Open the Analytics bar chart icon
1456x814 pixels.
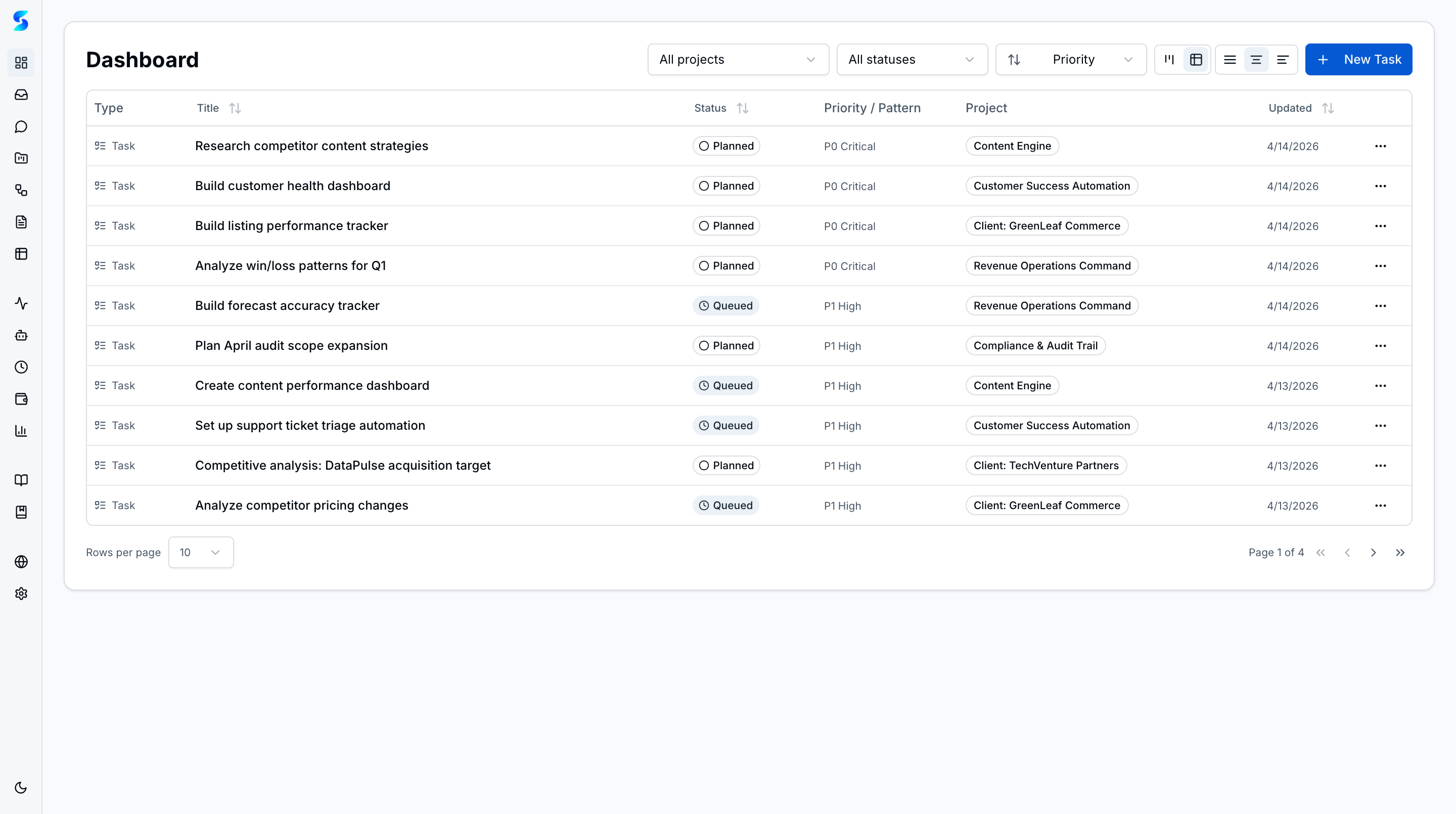(x=21, y=430)
